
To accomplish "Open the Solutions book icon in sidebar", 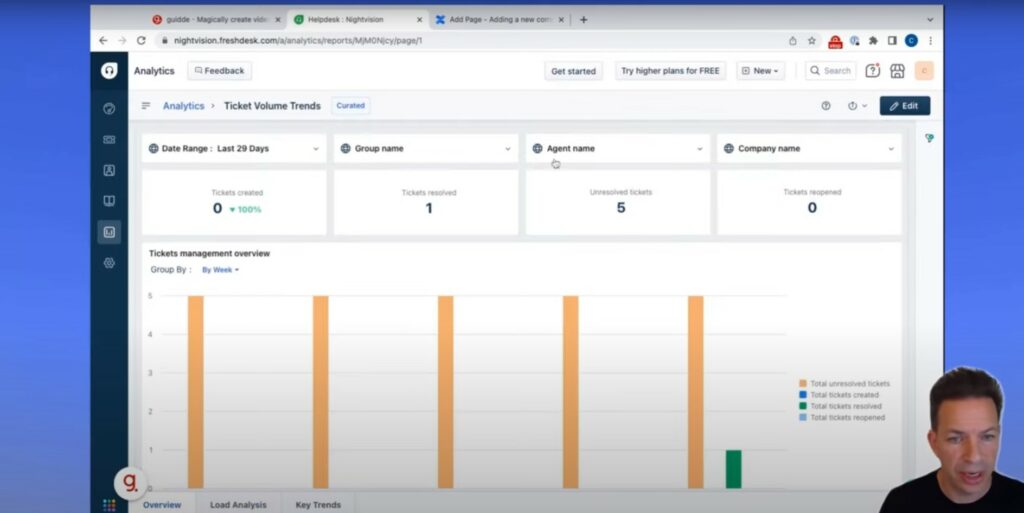I will click(x=109, y=201).
